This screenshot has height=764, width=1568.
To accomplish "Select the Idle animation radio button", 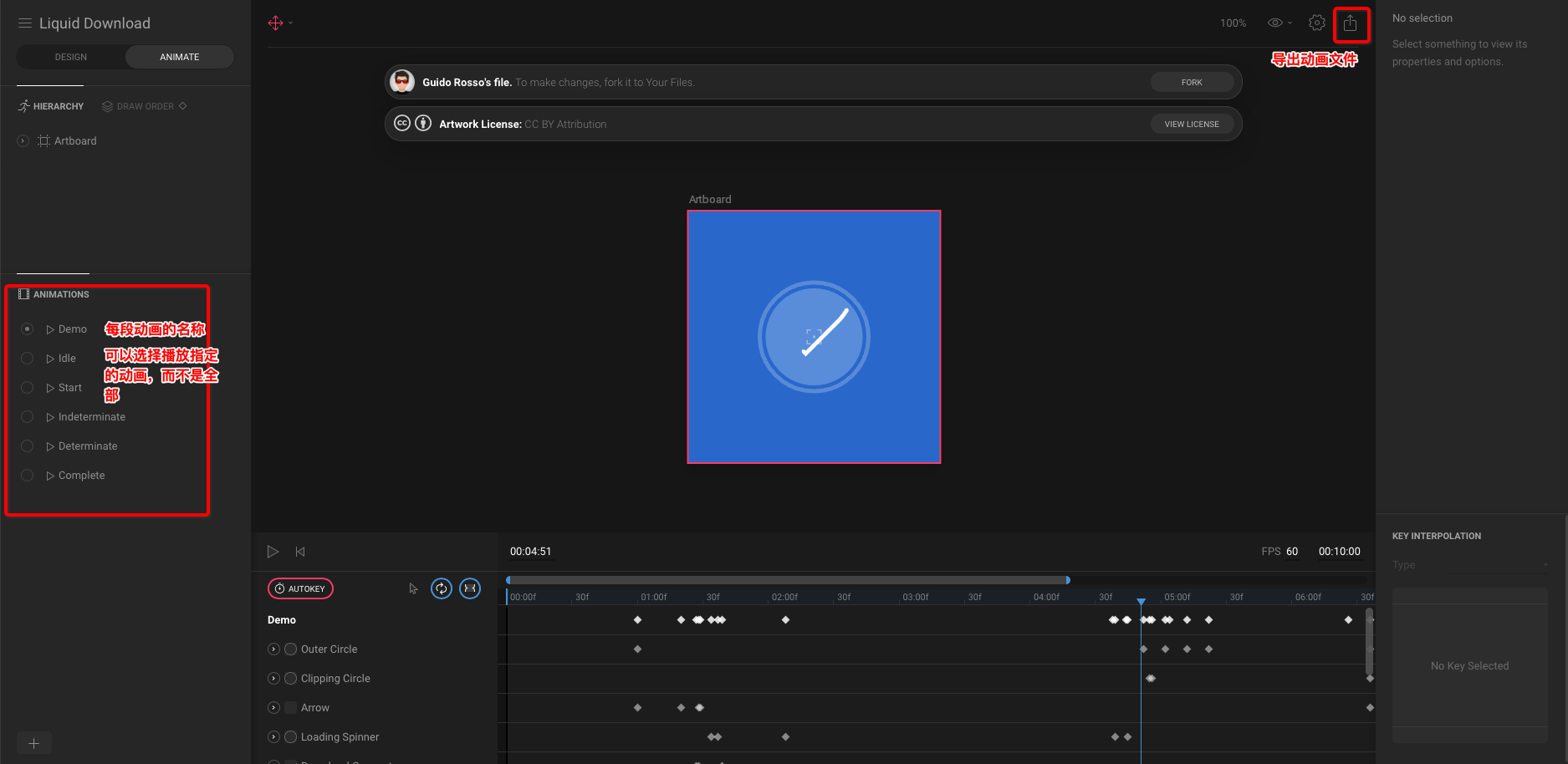I will tap(28, 359).
